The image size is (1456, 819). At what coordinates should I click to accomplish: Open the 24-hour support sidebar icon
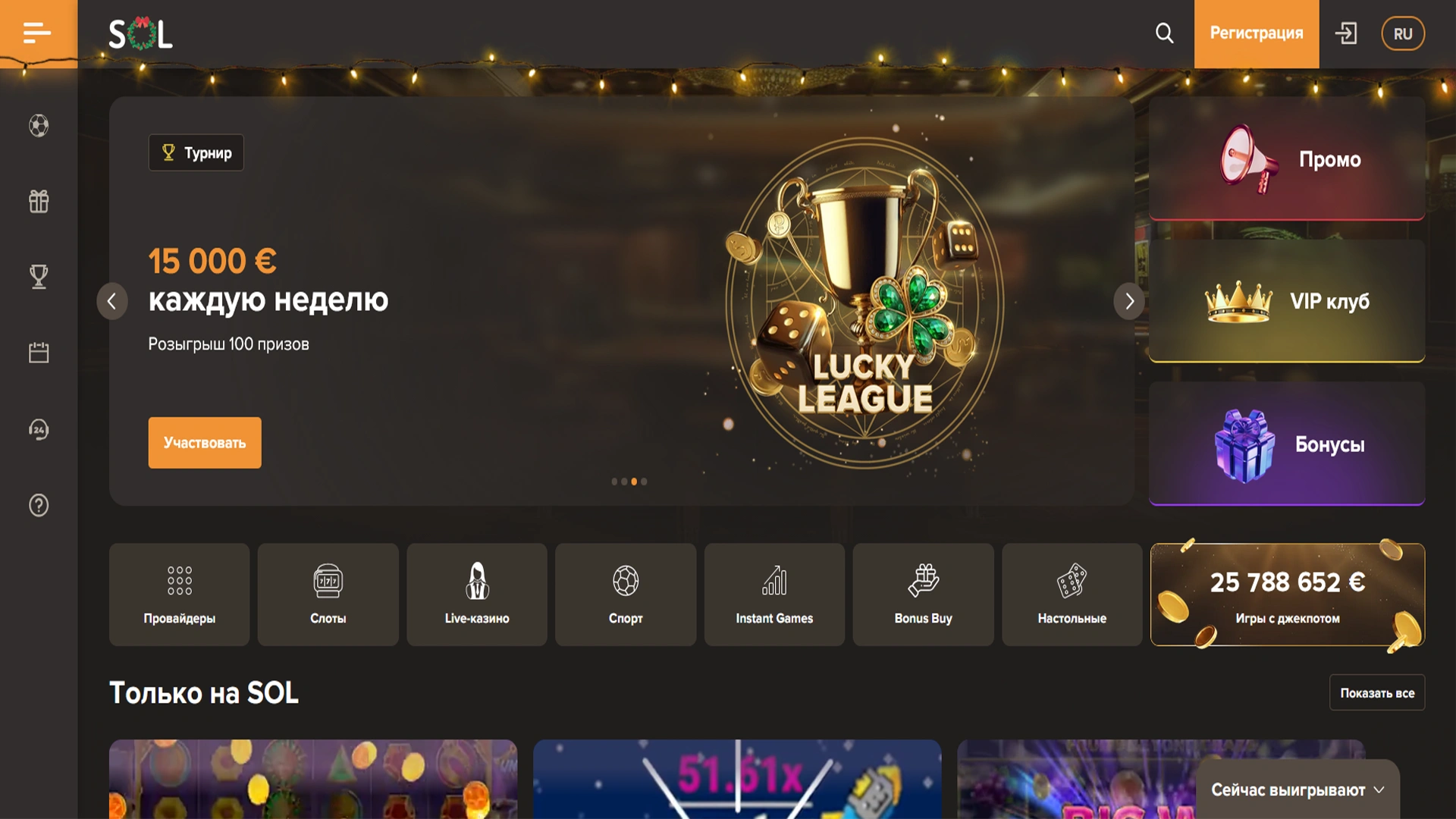39,429
